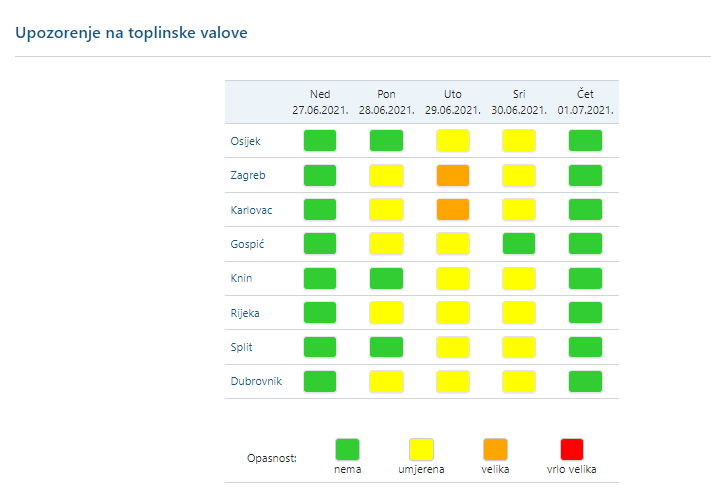Open the Osijek city link

[x=246, y=141]
